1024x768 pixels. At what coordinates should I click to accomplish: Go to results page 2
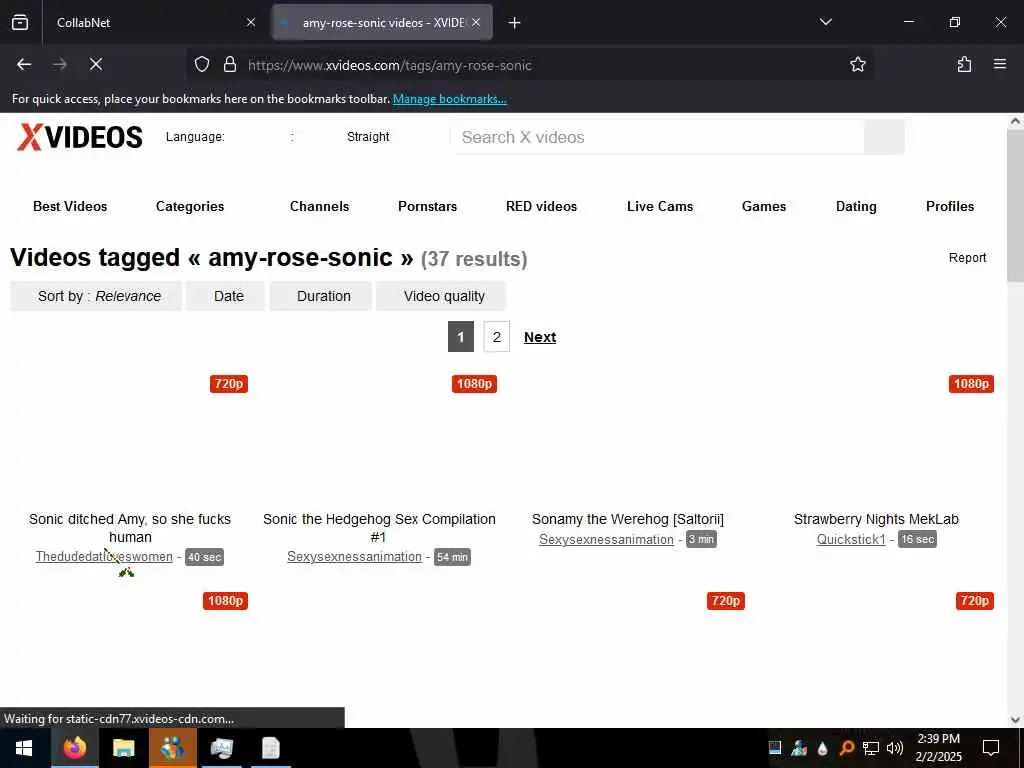tap(496, 337)
